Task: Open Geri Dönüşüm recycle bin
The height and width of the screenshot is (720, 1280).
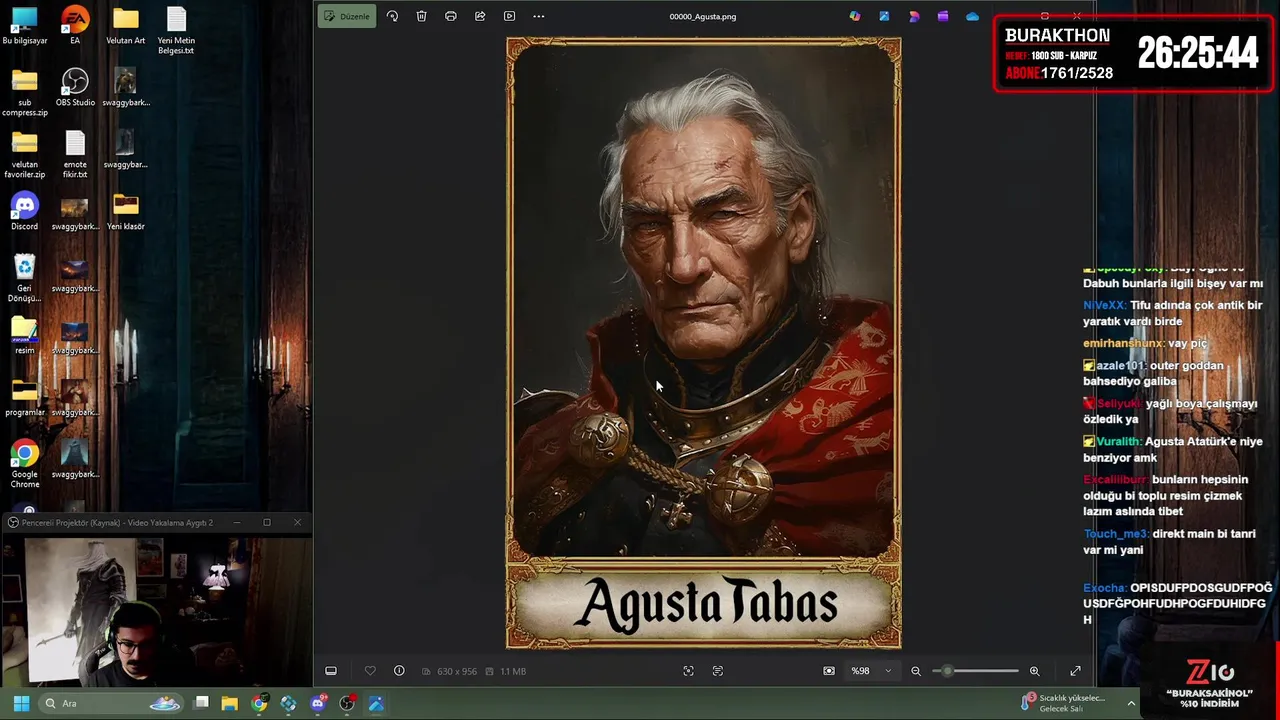Action: click(25, 278)
